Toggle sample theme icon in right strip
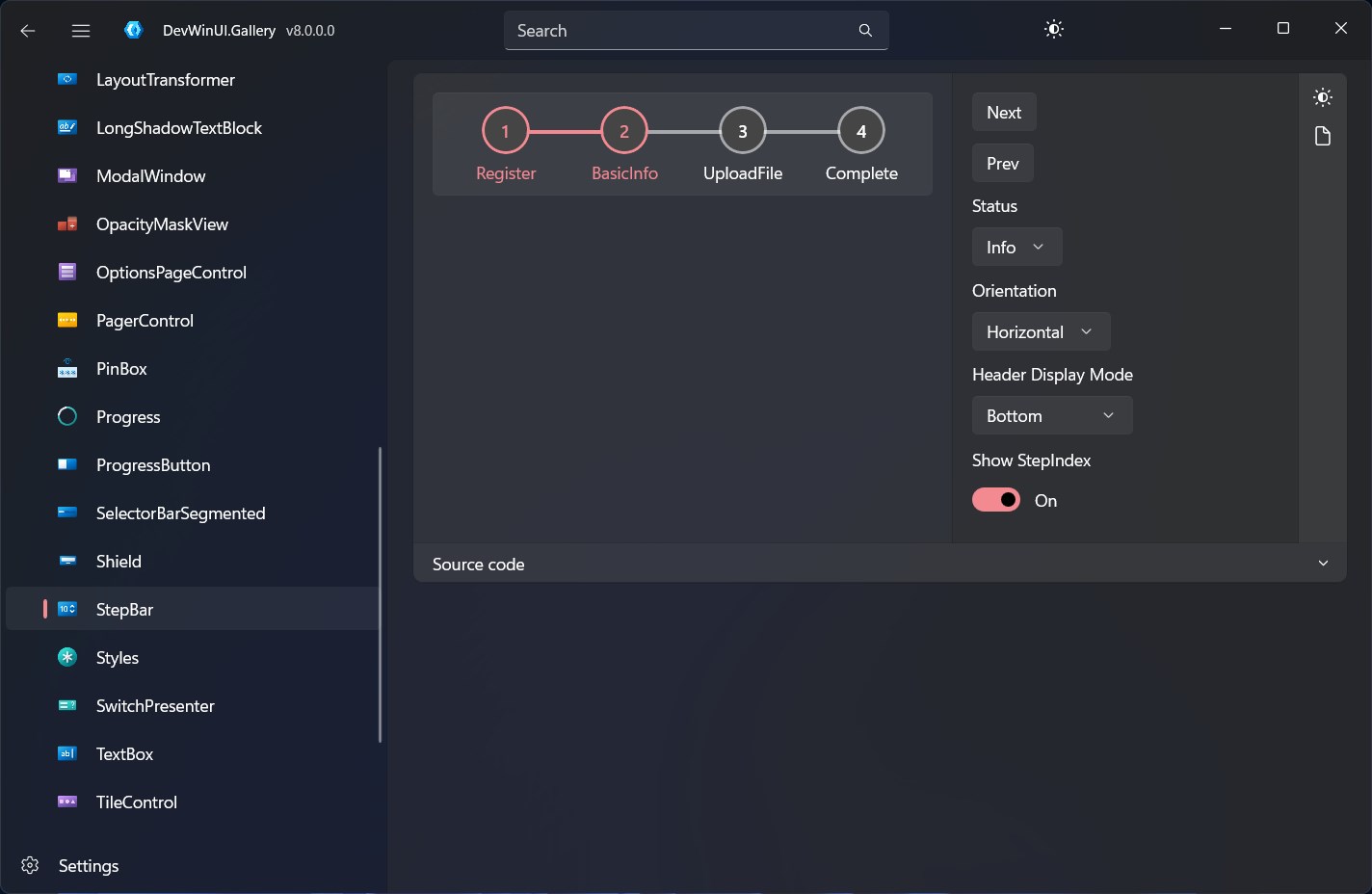This screenshot has height=894, width=1372. coord(1323,97)
